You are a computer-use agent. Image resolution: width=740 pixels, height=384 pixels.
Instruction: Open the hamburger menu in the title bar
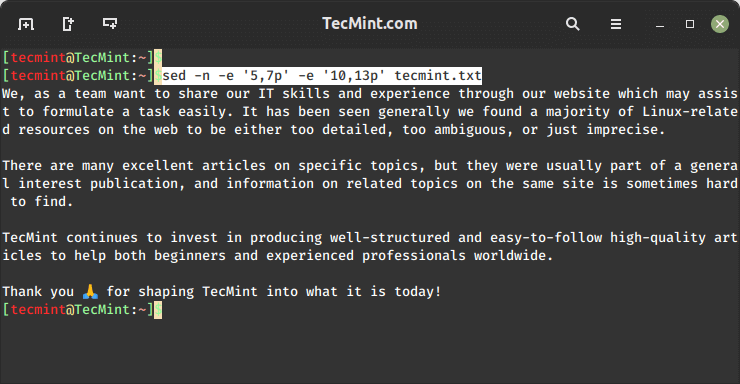pos(615,24)
